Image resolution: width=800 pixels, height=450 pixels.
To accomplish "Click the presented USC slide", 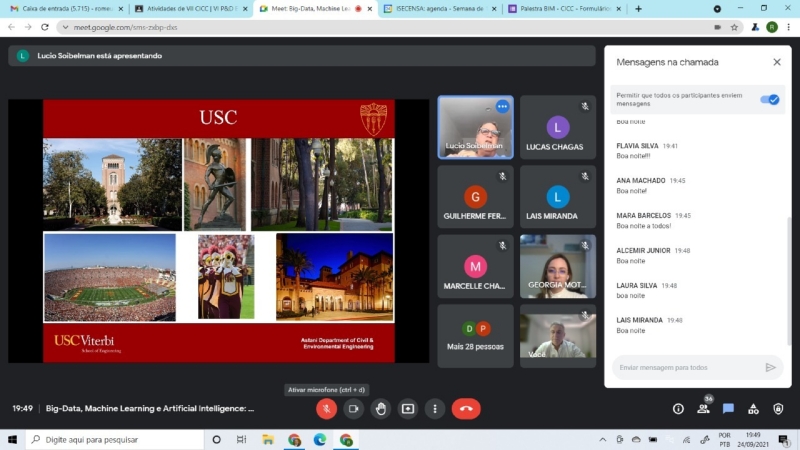I will [x=218, y=231].
